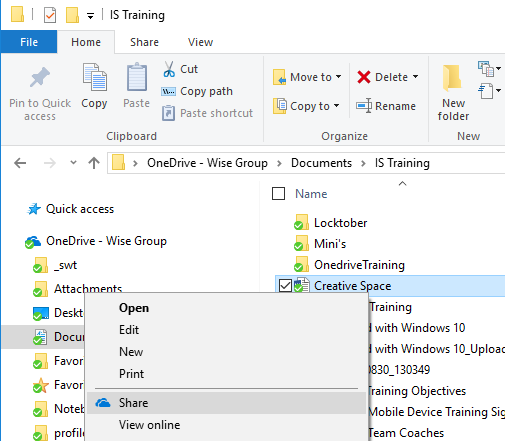Go up one folder level
The image size is (505, 441).
(94, 163)
